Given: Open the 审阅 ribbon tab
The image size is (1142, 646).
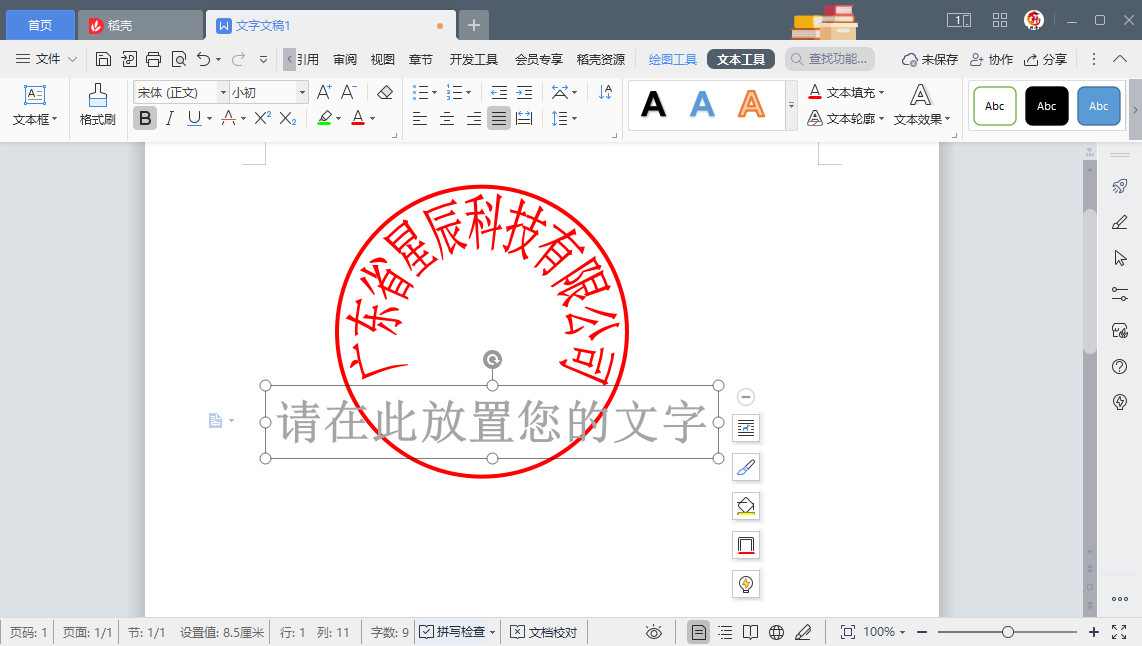Looking at the screenshot, I should tap(345, 59).
